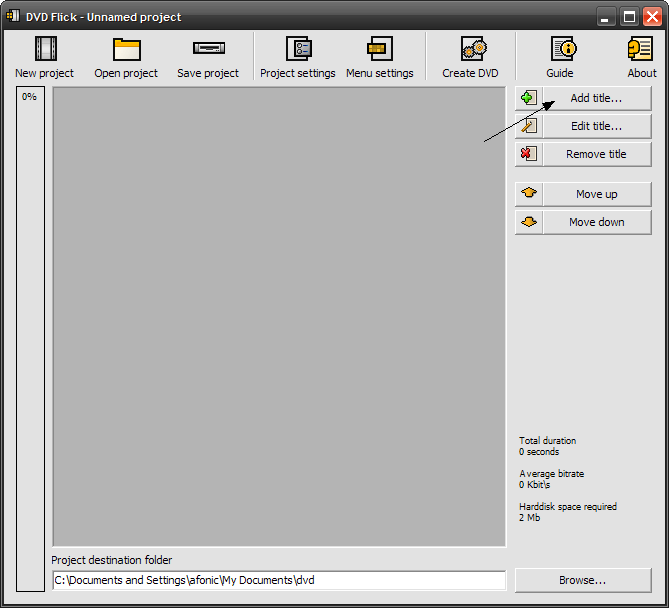
Task: Click the New project filmstrip icon
Action: pos(46,49)
